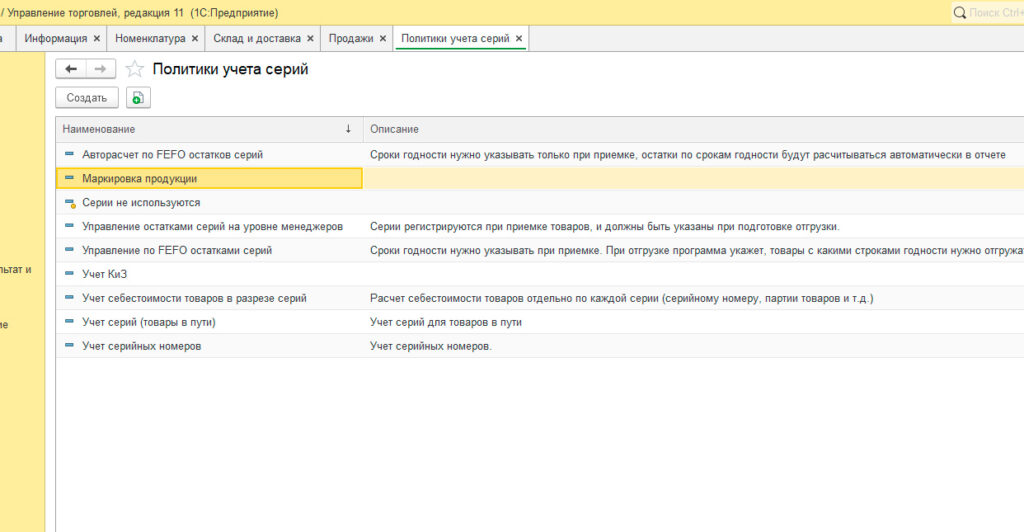
Task: Click description 'Сроки годности нужно указывать при приемке. При отгрузке'
Action: [697, 250]
